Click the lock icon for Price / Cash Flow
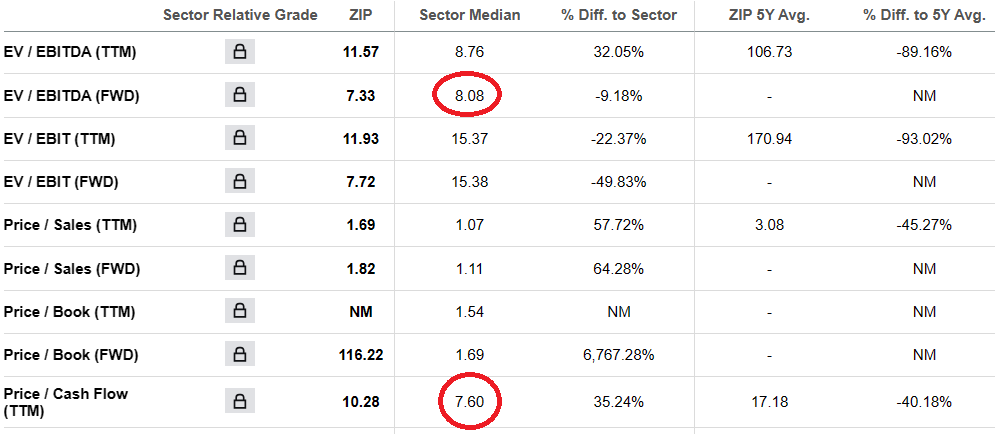The height and width of the screenshot is (434, 1003). [240, 402]
